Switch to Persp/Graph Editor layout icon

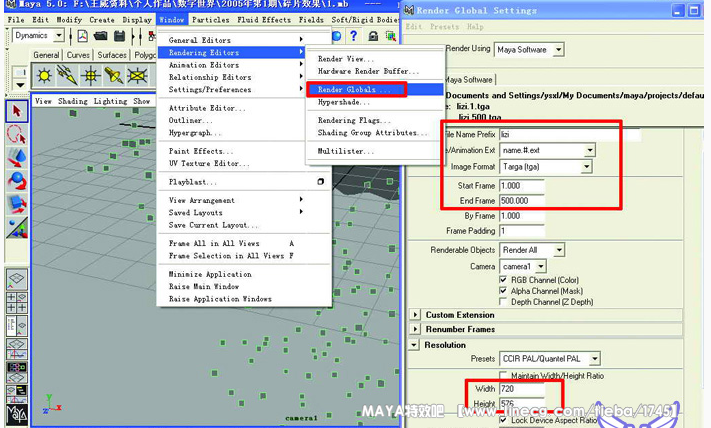[x=17, y=349]
